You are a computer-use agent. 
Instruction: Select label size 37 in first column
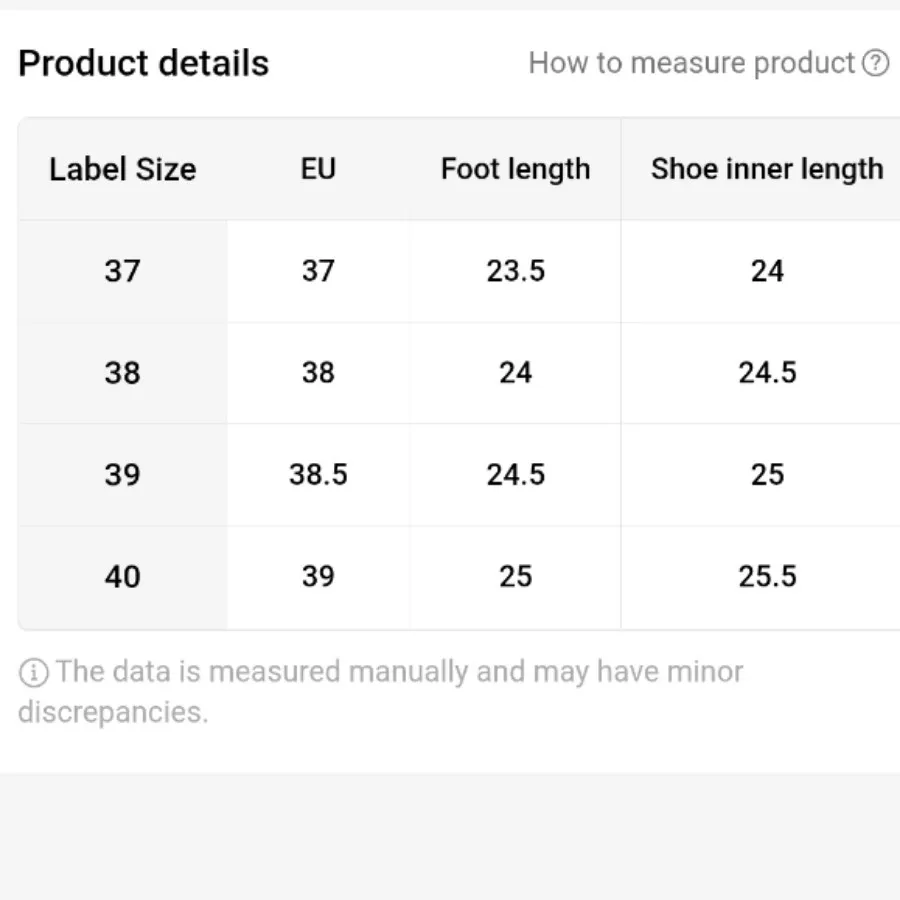pos(122,271)
